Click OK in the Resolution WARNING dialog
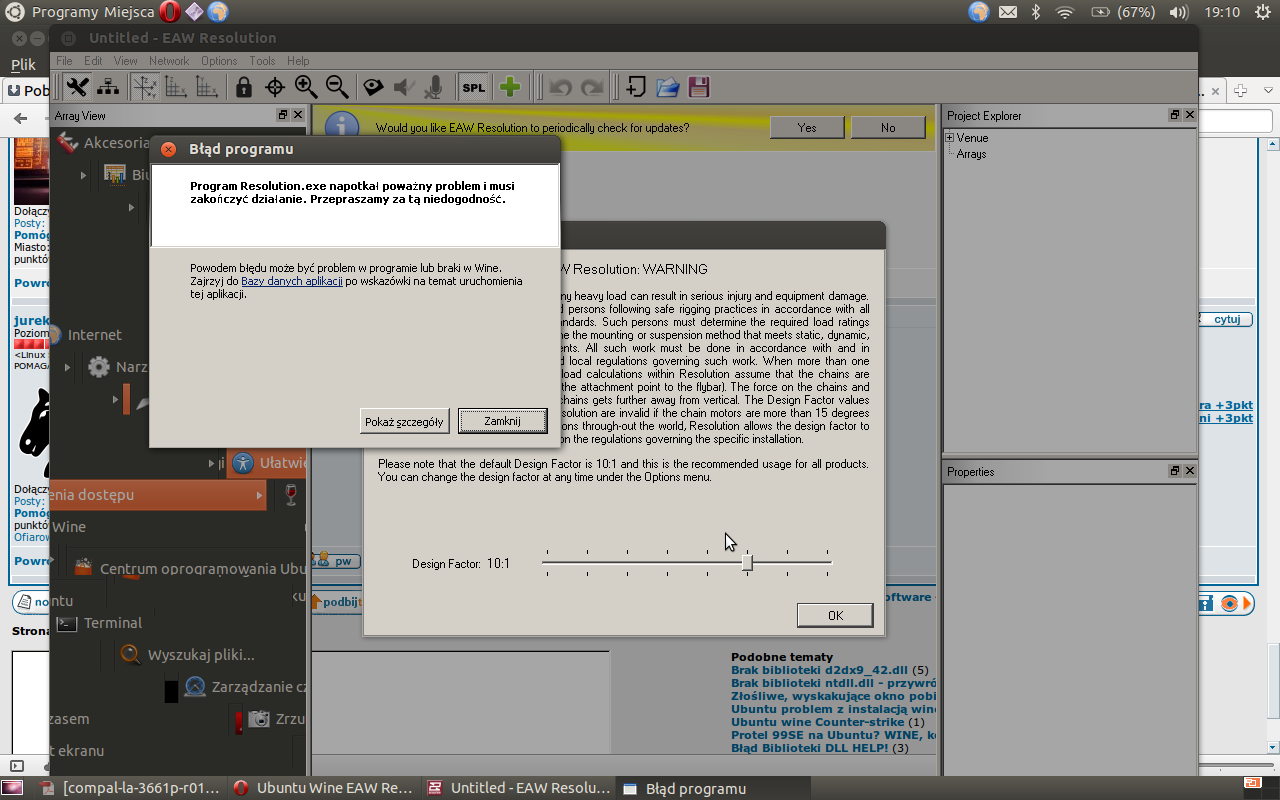The image size is (1280, 800). [835, 615]
